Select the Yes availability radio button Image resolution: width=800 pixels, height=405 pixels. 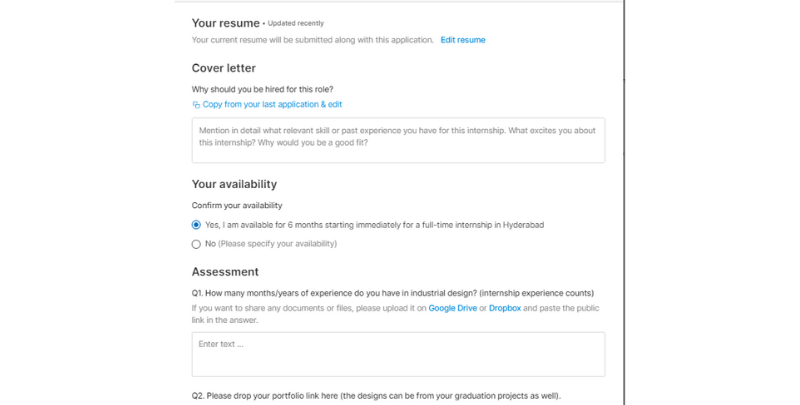coord(196,225)
